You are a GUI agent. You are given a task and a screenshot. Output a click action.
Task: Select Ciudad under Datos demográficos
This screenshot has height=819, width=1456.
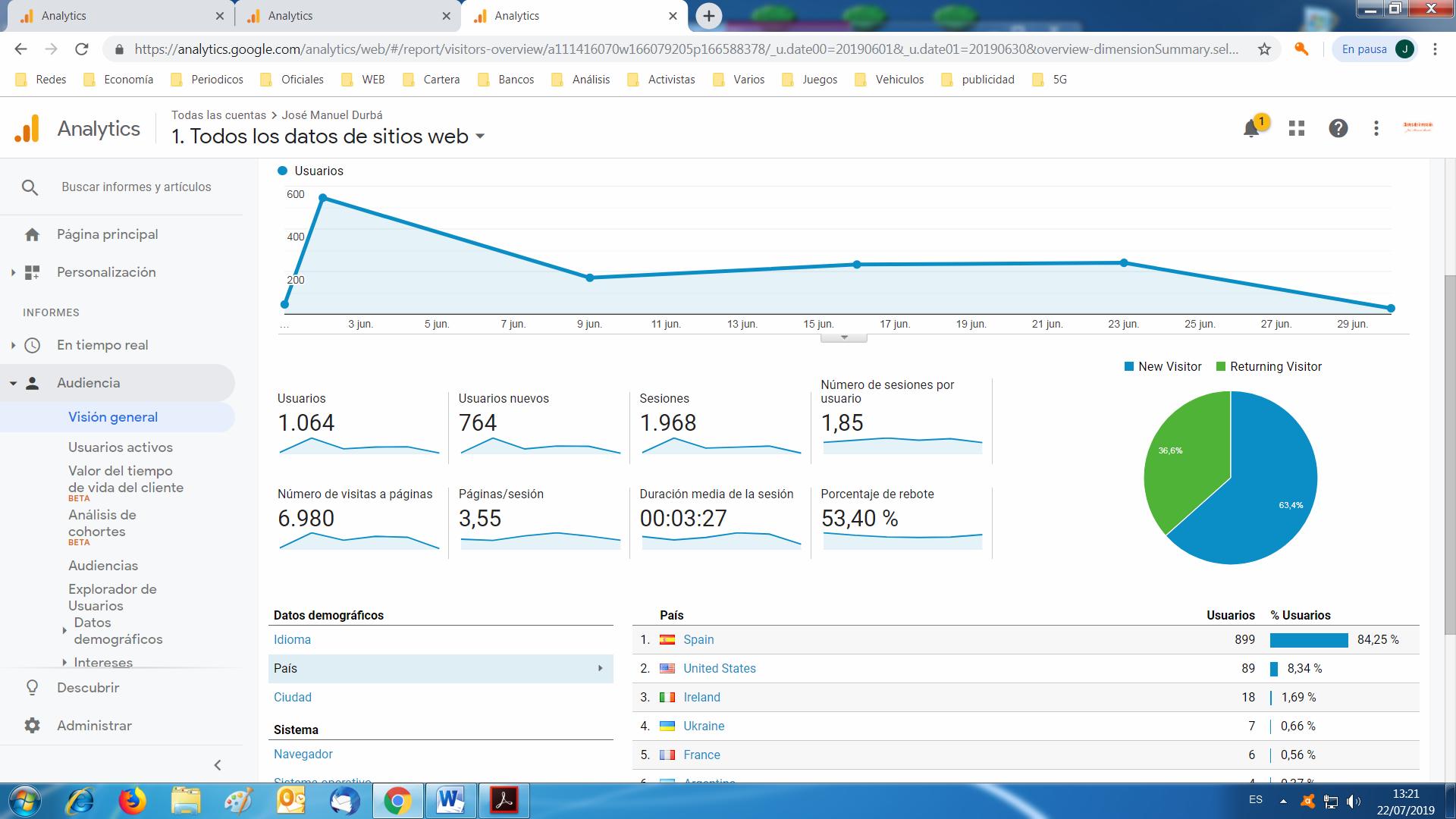293,698
